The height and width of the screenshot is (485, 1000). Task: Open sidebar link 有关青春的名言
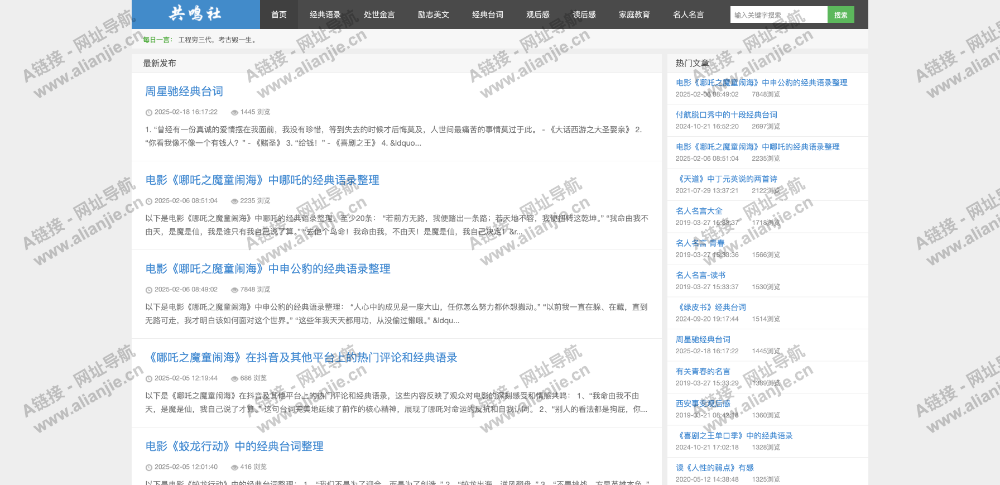pyautogui.click(x=703, y=371)
